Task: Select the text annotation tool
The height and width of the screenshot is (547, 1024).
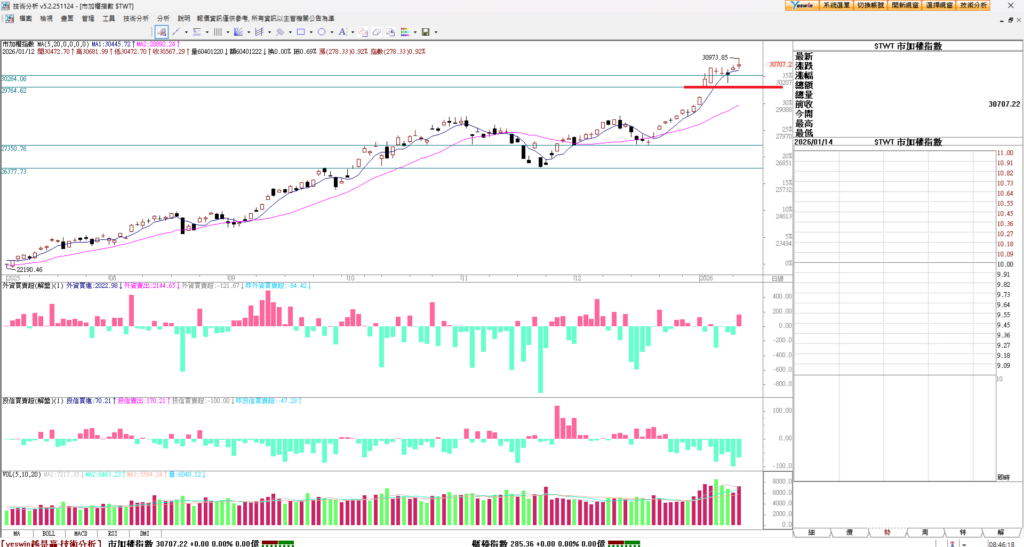Action: (342, 32)
